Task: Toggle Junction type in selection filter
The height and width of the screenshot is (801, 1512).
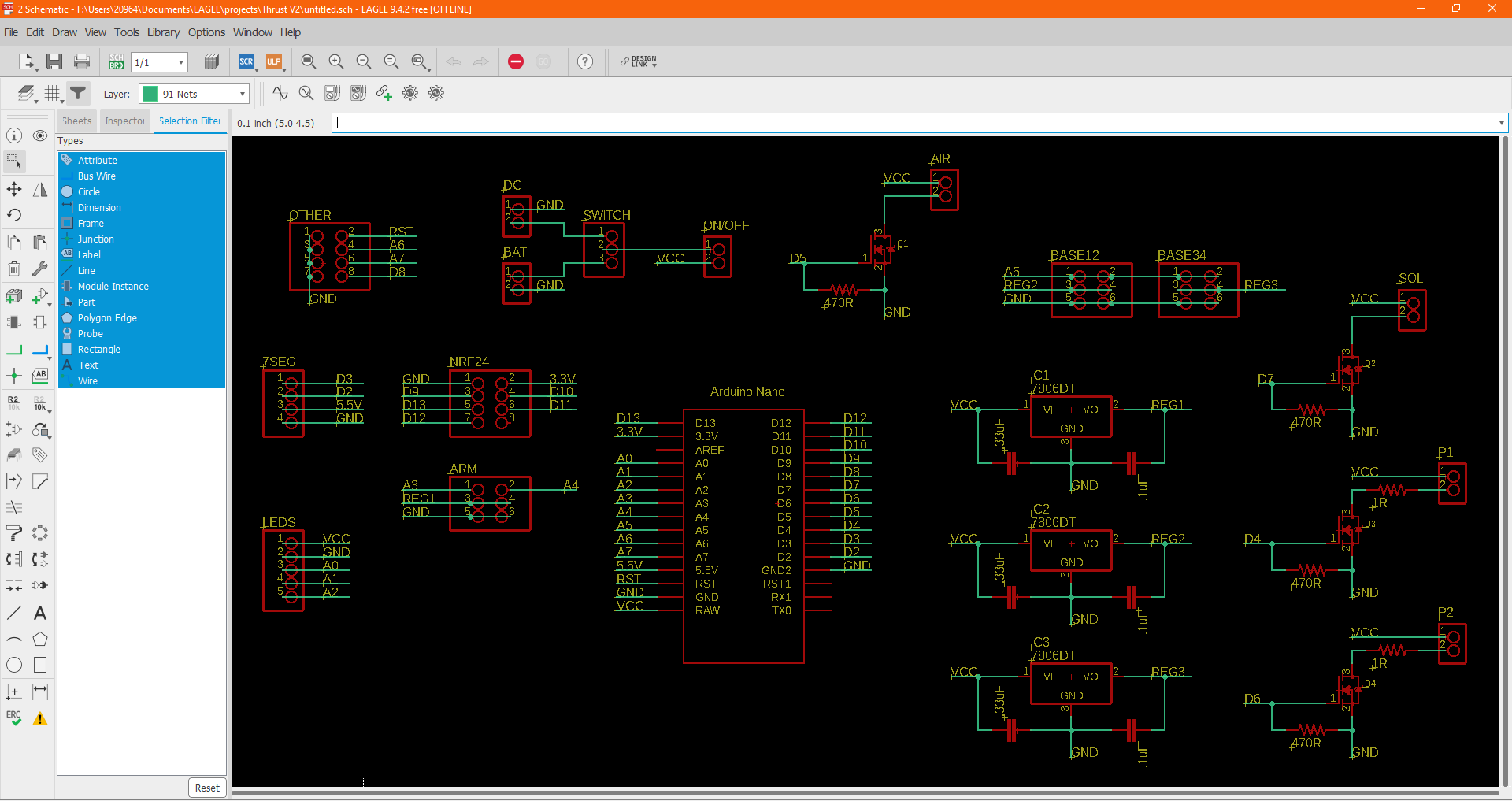Action: (142, 239)
